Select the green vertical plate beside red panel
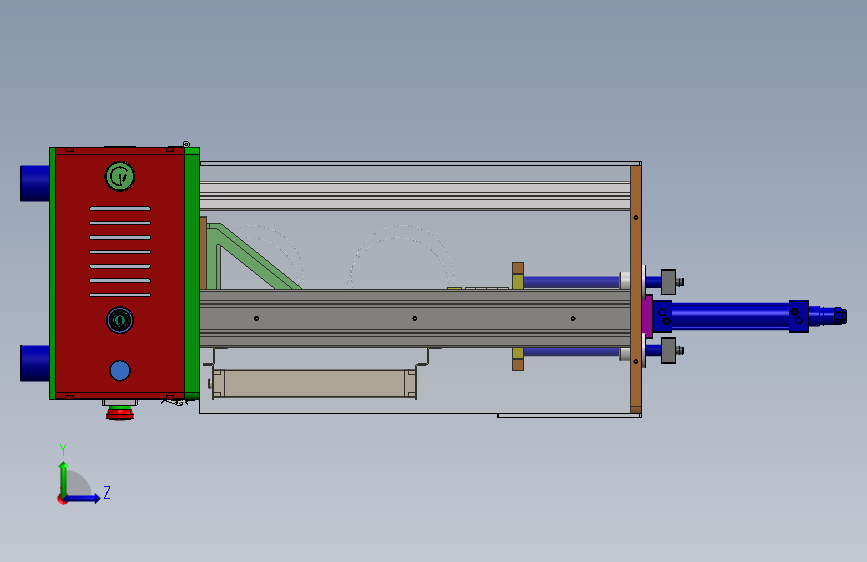The height and width of the screenshot is (562, 867). (192, 274)
